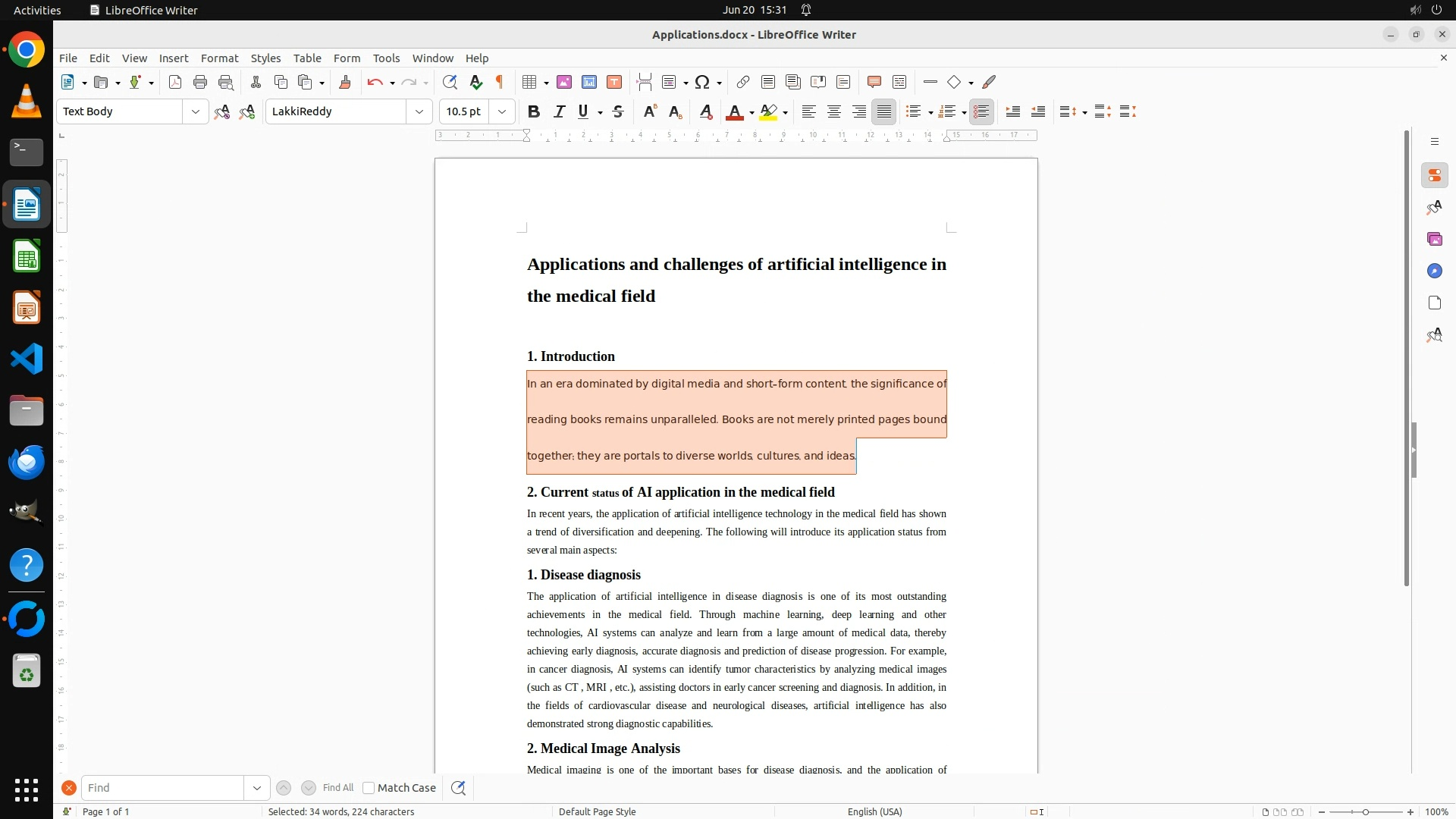Click the English (USA) language status

[874, 811]
